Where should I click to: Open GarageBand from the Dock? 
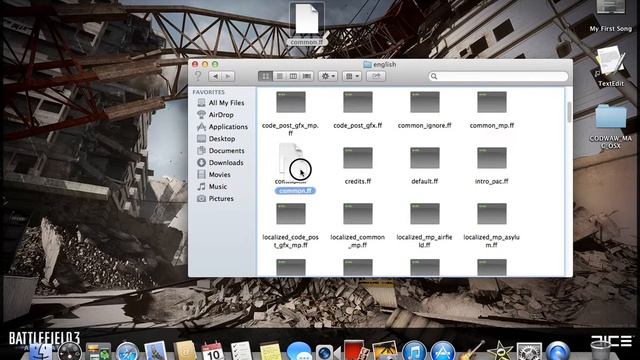[x=472, y=351]
